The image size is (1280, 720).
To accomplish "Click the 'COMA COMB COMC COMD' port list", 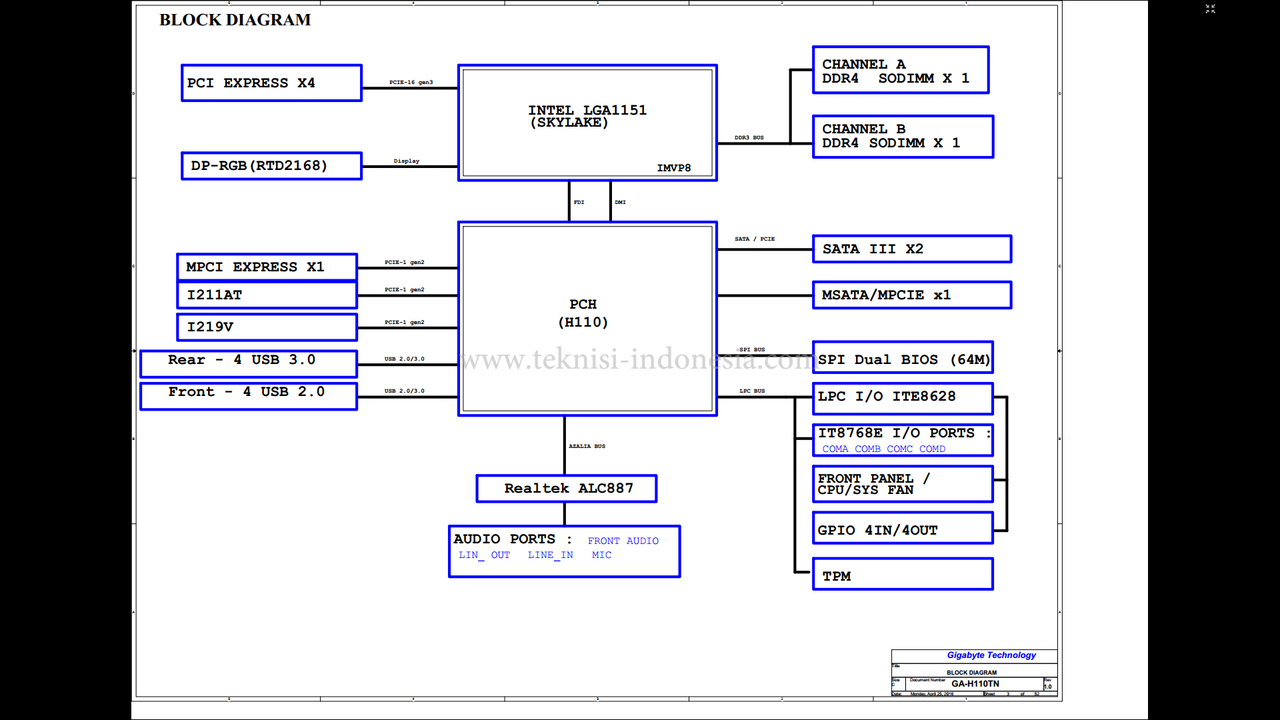I will [x=884, y=449].
